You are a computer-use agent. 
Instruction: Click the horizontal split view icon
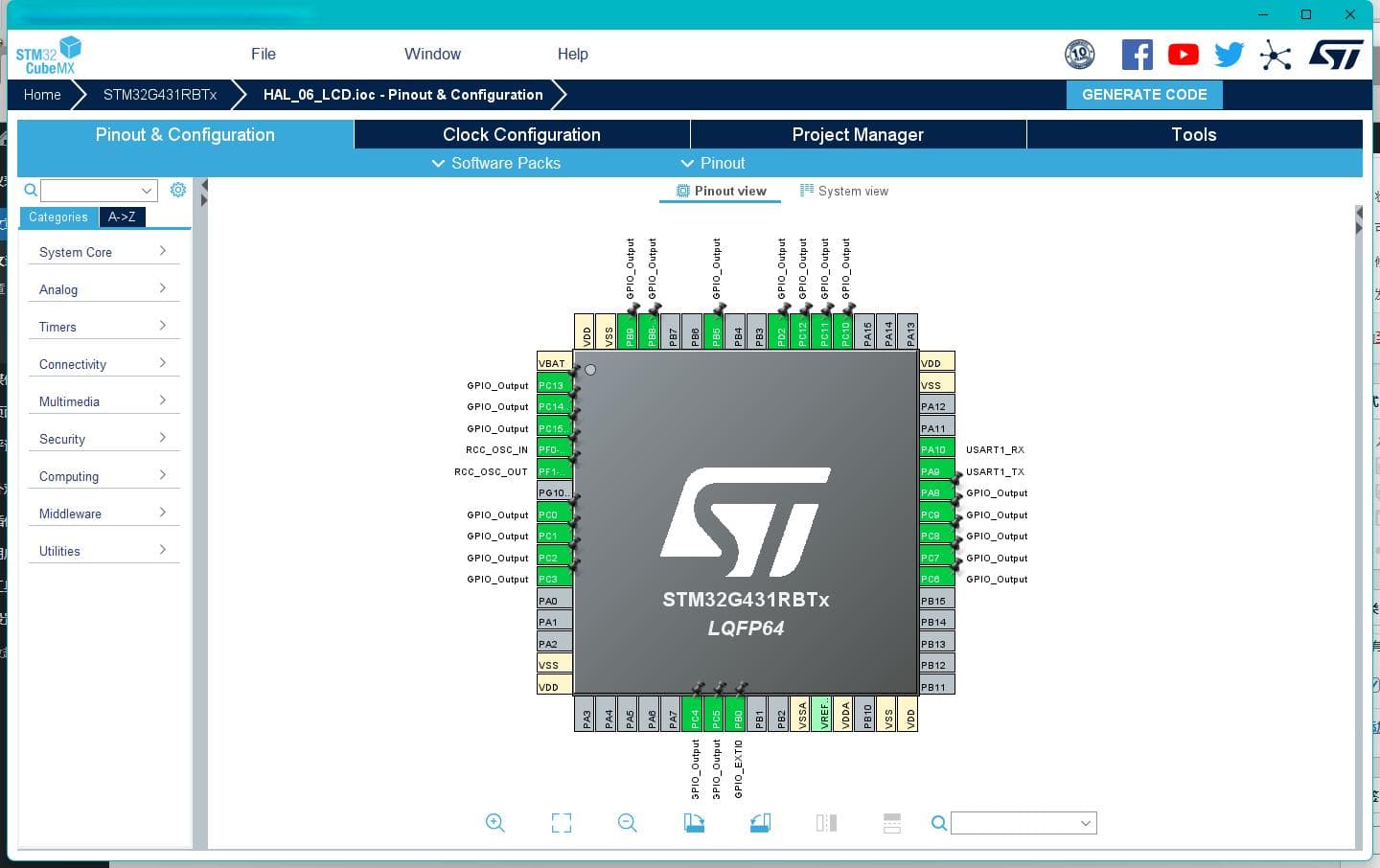click(892, 823)
